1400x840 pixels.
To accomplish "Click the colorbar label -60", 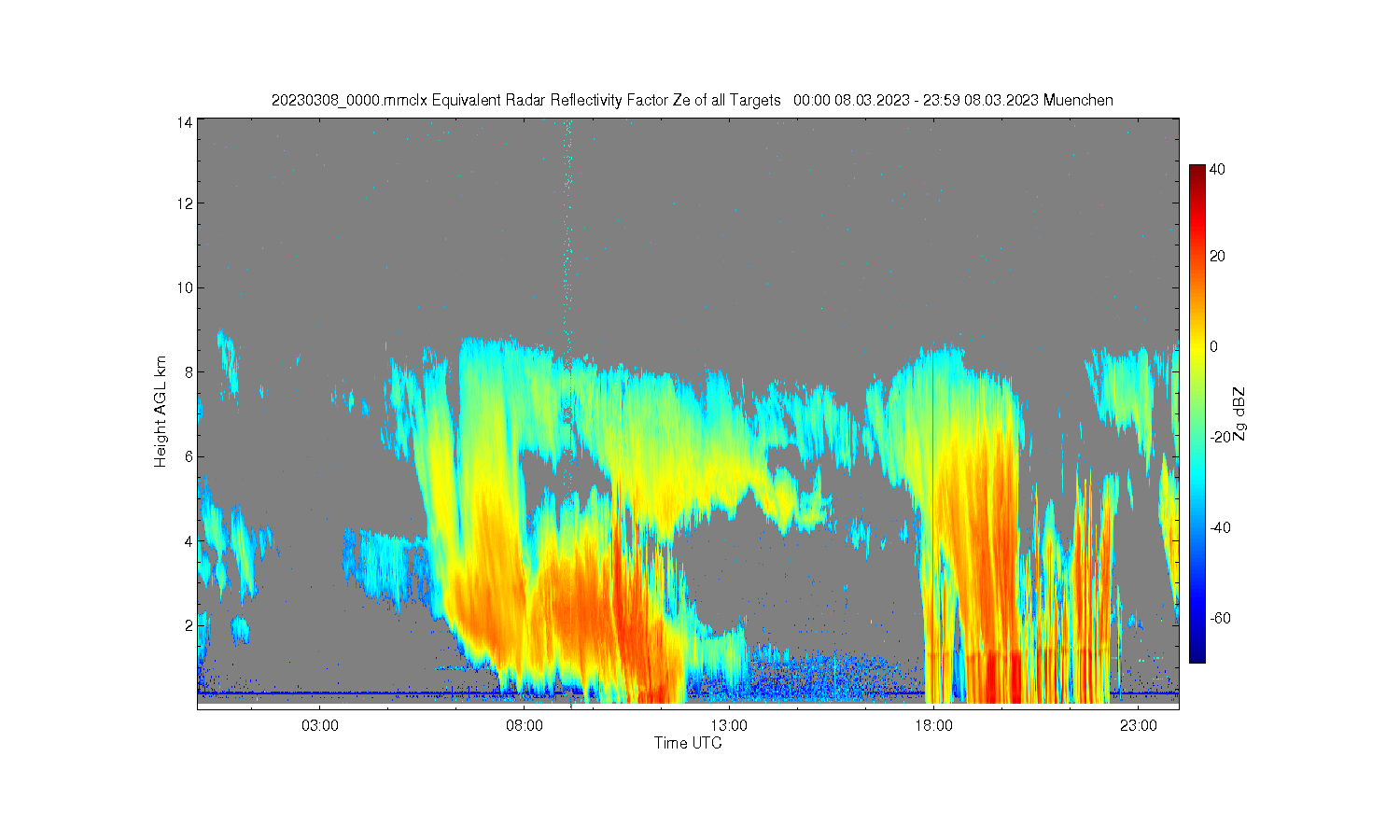I will 1220,619.
